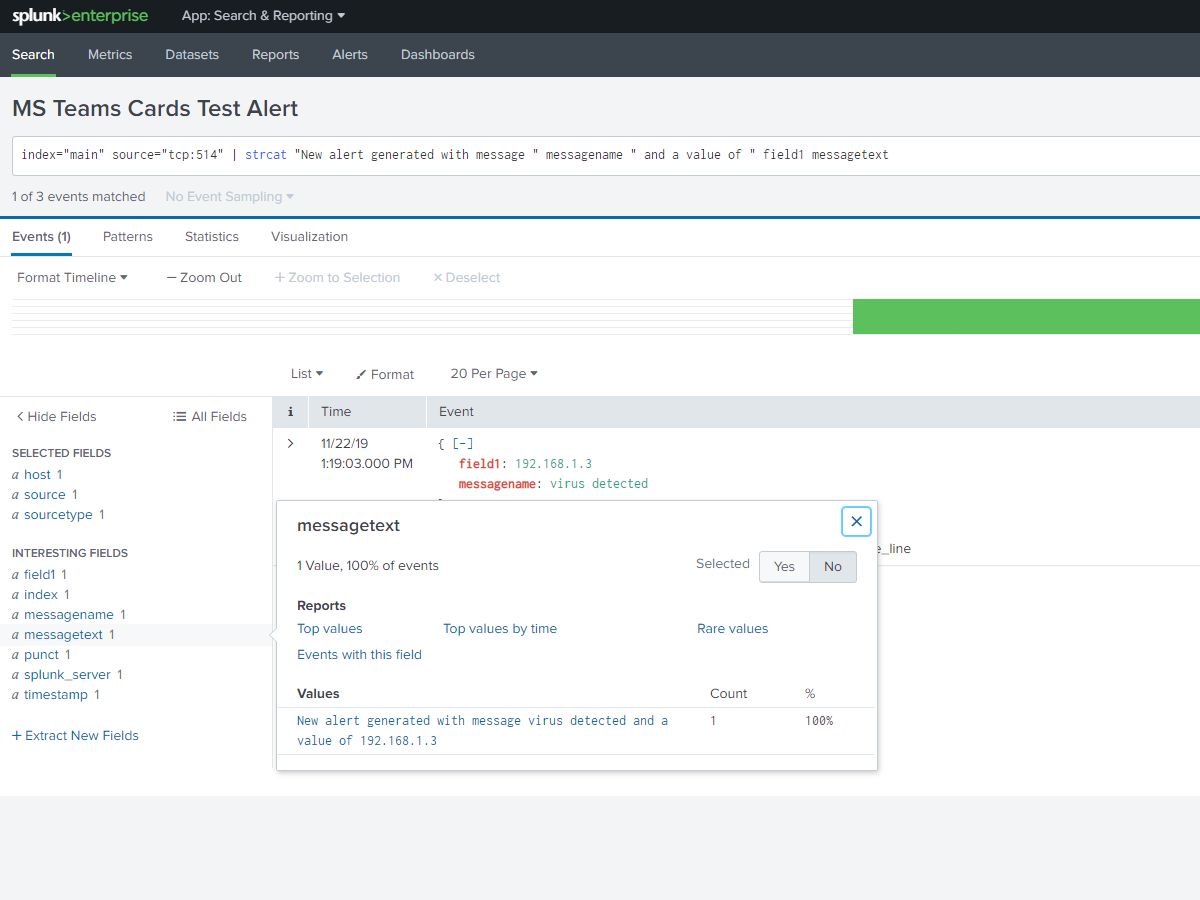Set Selected to Yes

click(x=784, y=566)
